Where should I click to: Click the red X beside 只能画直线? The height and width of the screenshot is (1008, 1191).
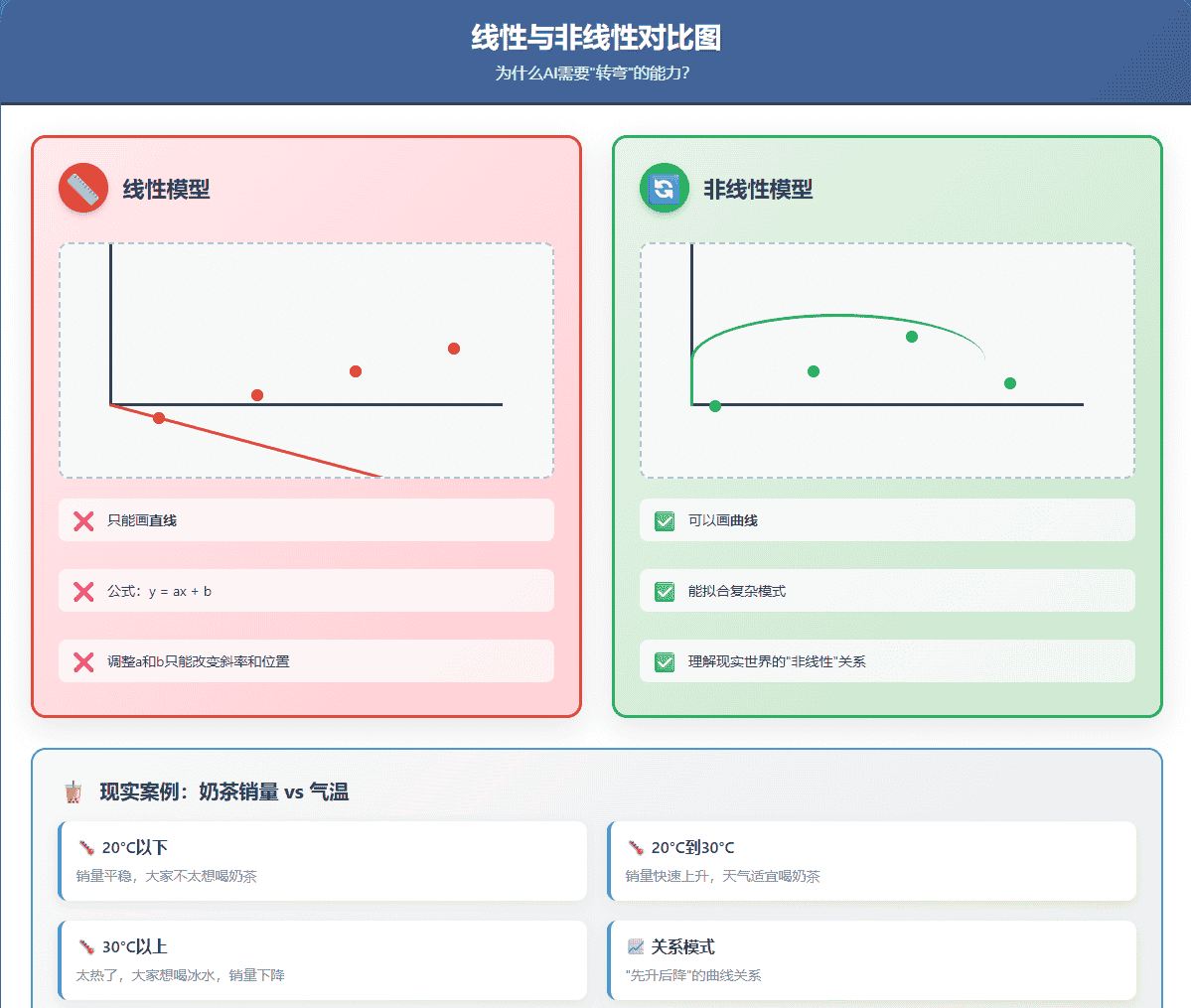tap(82, 520)
